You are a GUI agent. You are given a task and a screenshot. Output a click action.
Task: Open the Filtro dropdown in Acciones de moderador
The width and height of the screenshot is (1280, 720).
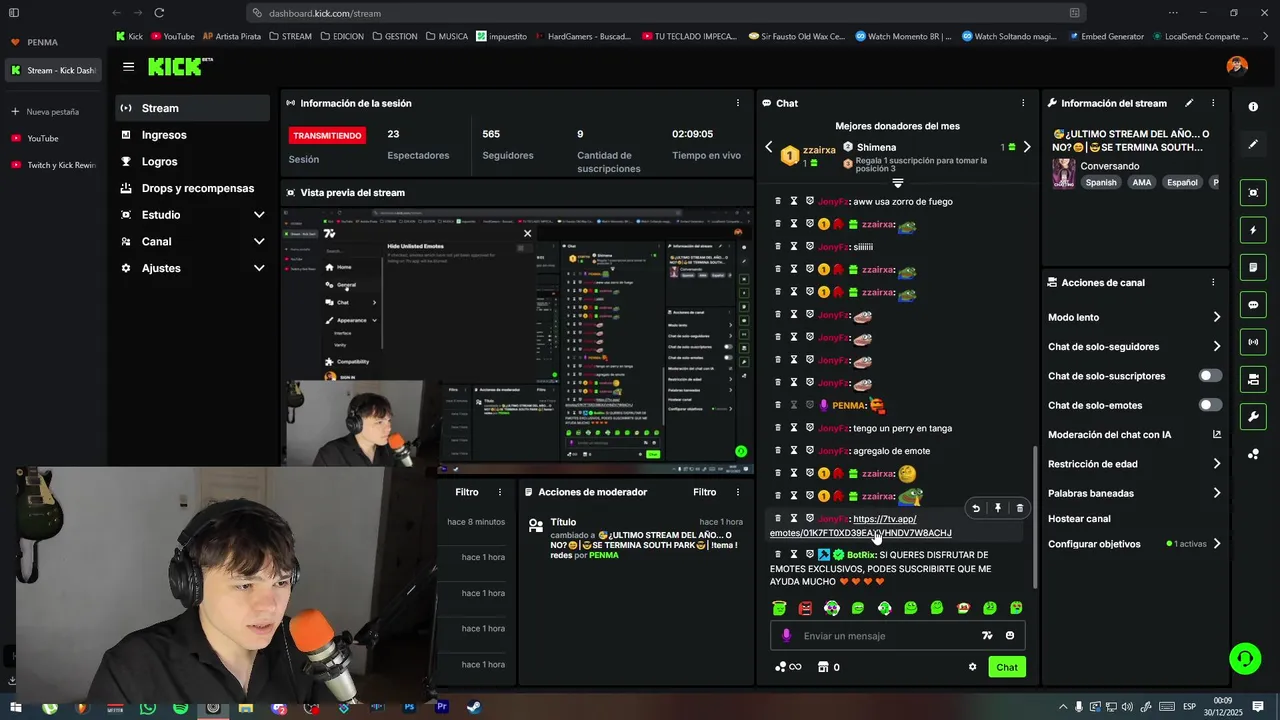(x=705, y=492)
